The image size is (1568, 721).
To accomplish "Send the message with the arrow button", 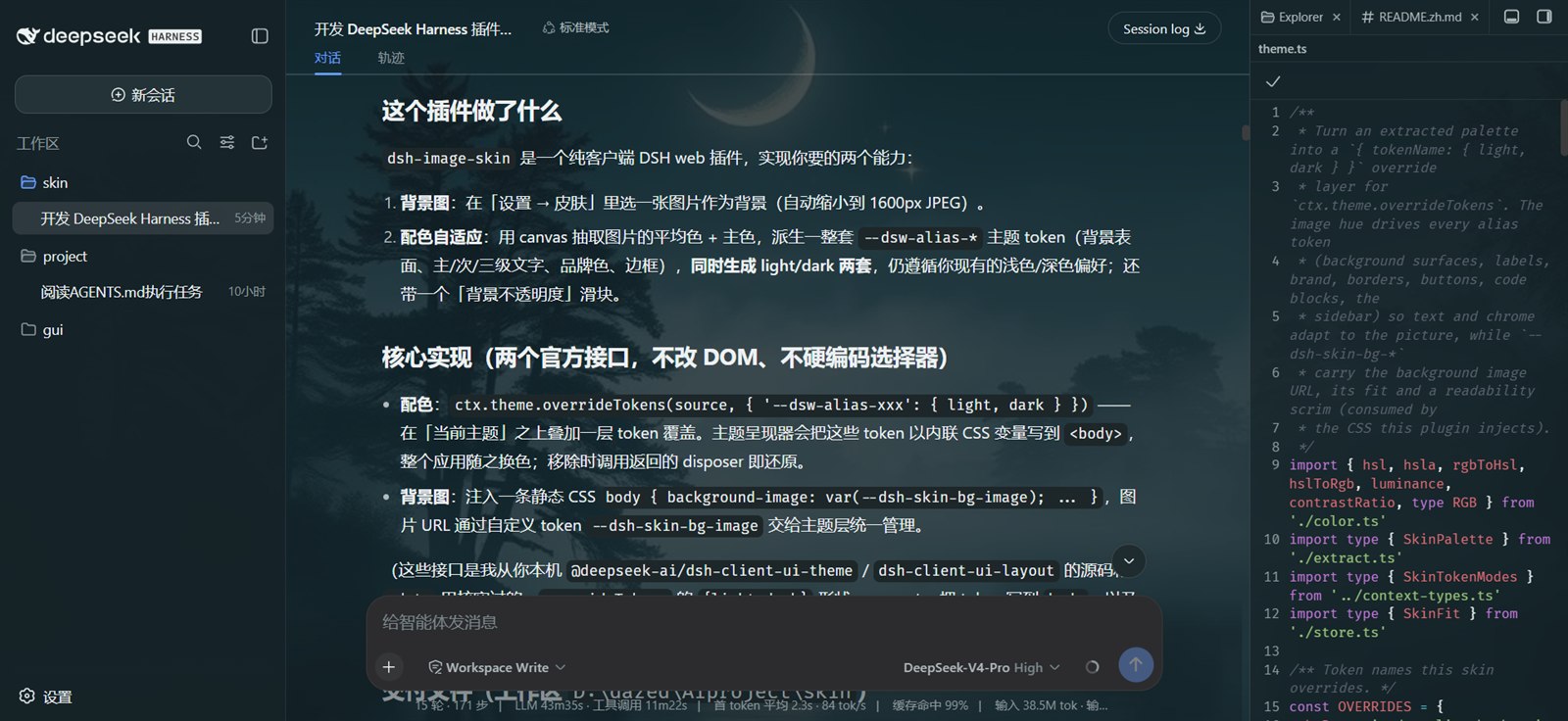I will point(1136,665).
